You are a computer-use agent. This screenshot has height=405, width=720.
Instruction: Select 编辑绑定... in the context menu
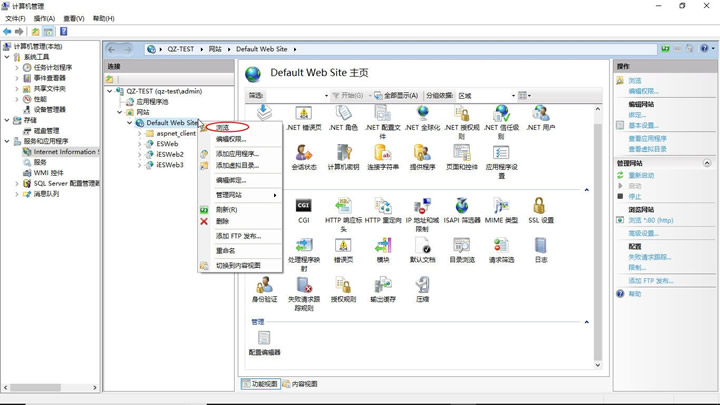tap(231, 181)
